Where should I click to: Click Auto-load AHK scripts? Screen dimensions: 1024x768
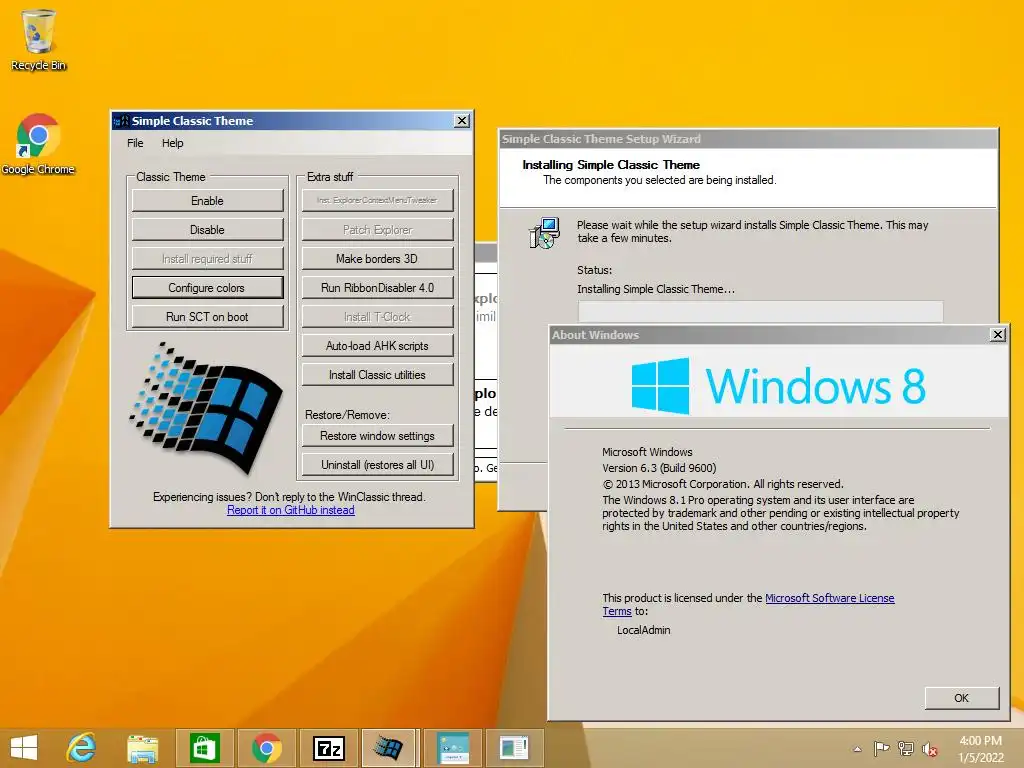377,345
